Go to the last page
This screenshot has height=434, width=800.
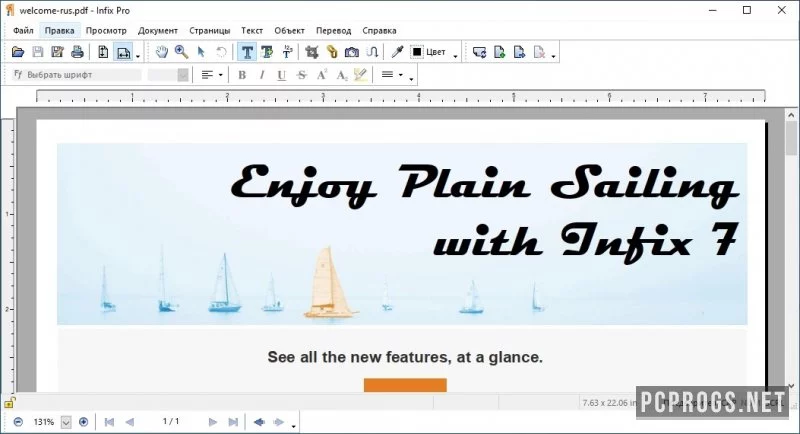click(x=233, y=422)
